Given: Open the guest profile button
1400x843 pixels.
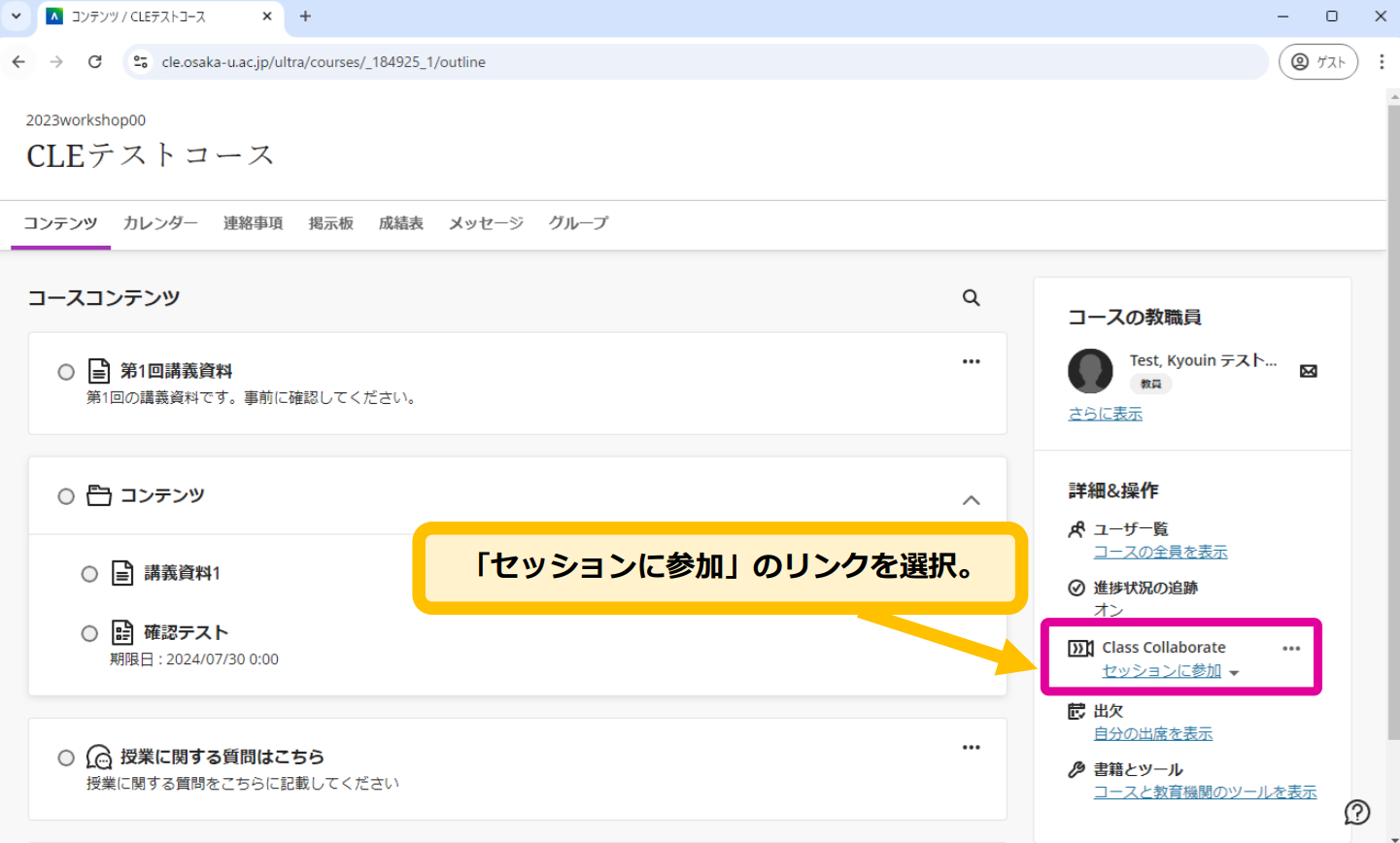Looking at the screenshot, I should (1318, 61).
